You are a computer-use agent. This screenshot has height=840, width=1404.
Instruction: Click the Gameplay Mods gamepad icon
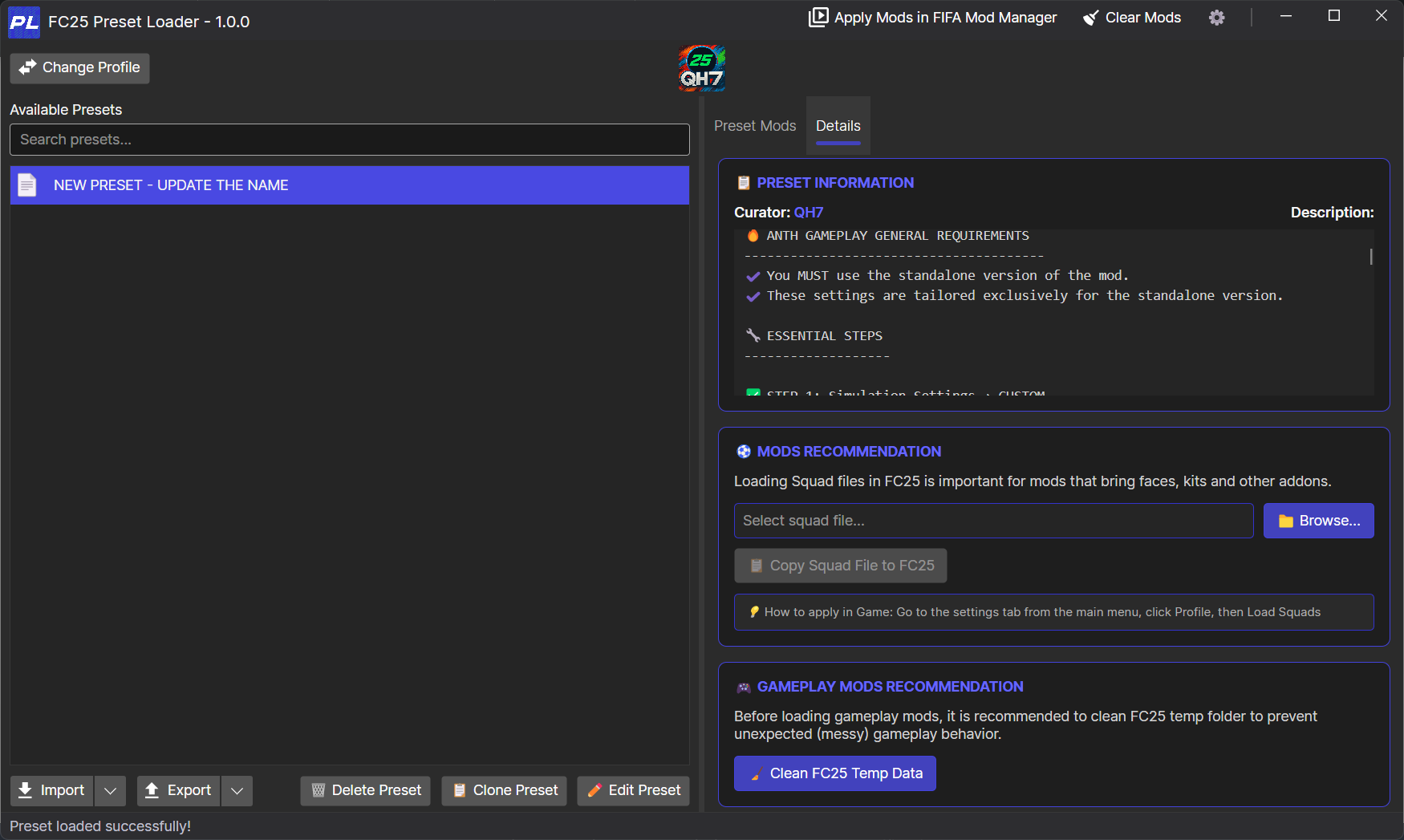[x=744, y=688]
